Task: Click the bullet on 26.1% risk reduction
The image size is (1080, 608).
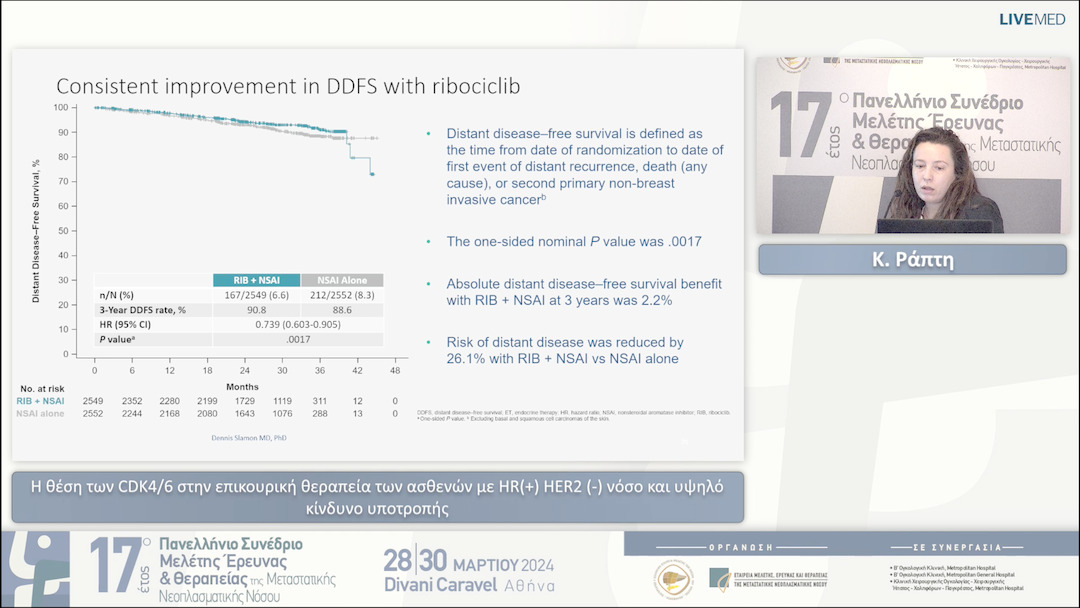Action: (x=565, y=350)
